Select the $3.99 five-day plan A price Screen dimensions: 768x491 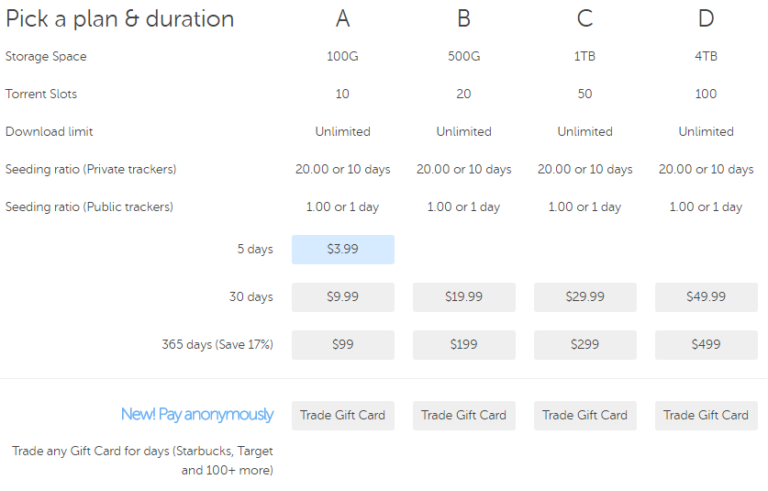[343, 249]
